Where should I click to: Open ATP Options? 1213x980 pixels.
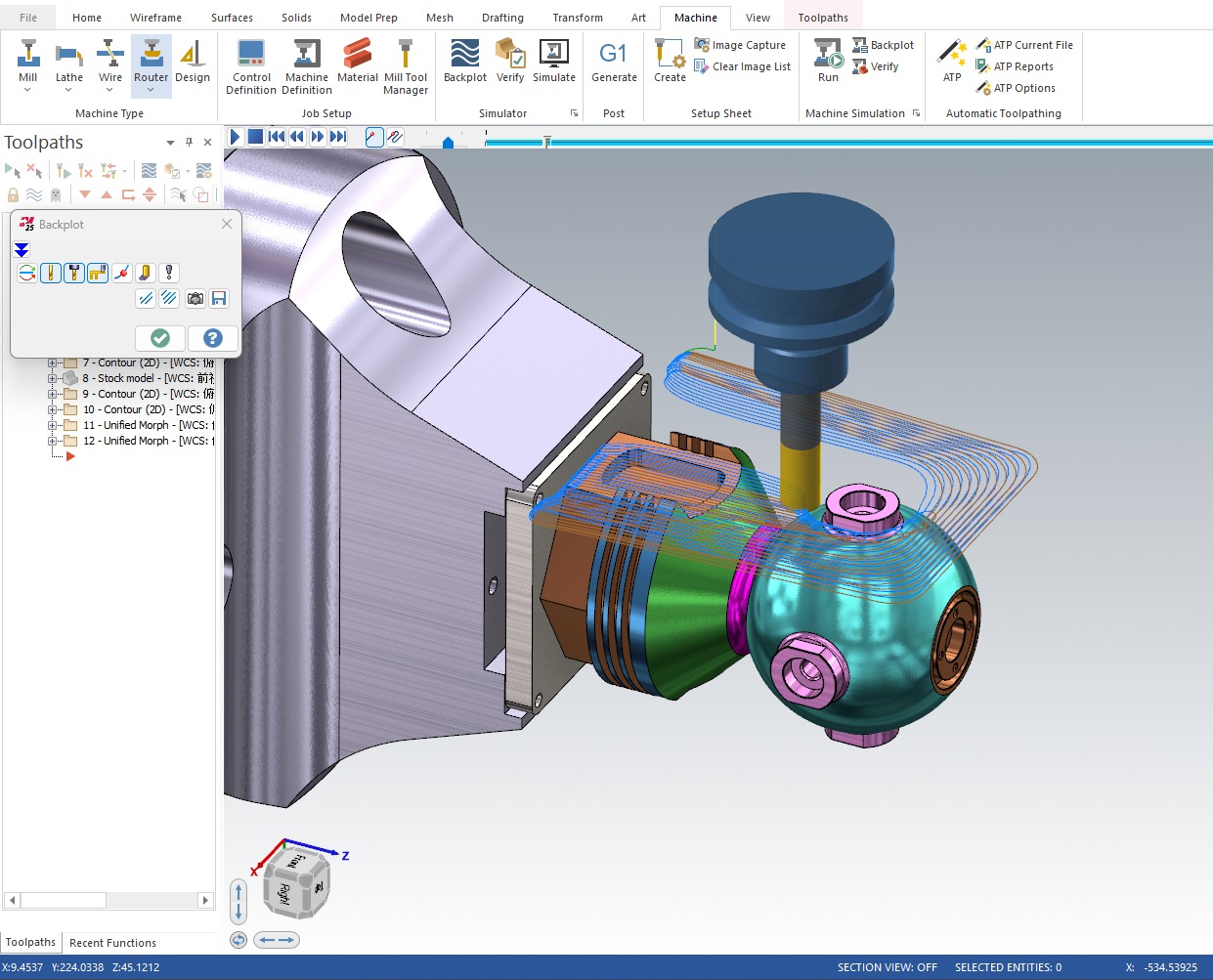tap(1016, 88)
